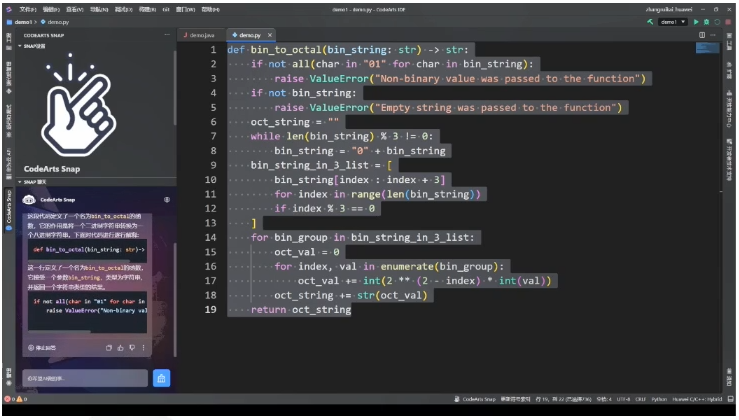Click line number 19 in the gutter
The height and width of the screenshot is (420, 739).
210,310
